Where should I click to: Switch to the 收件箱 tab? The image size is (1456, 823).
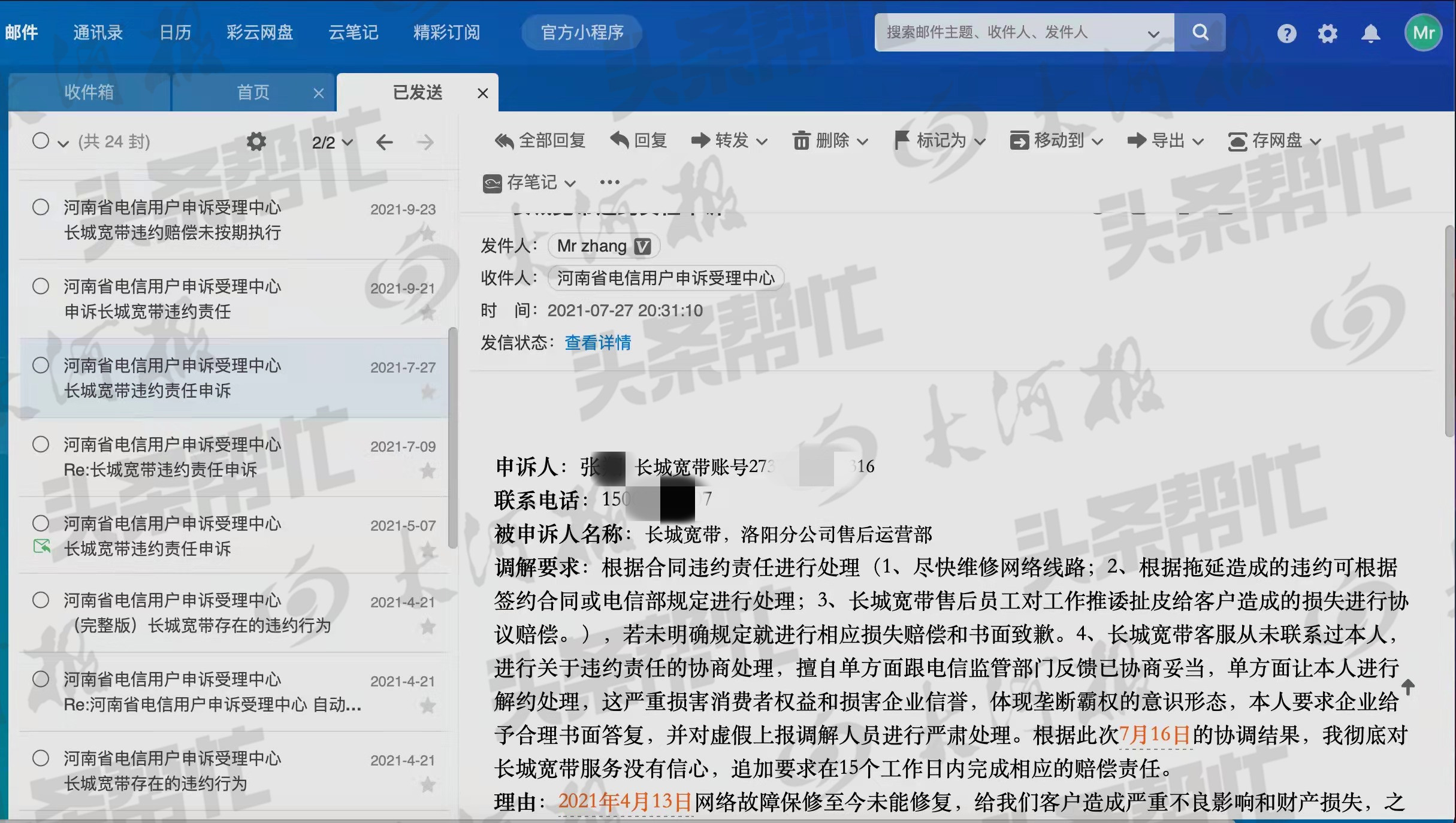click(x=89, y=92)
